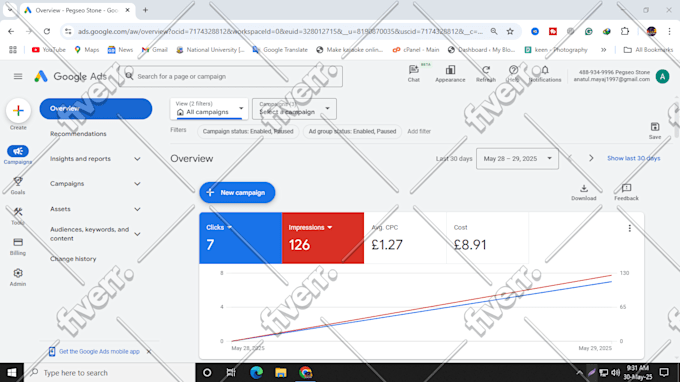Click Add filter
The width and height of the screenshot is (680, 382).
(x=419, y=131)
